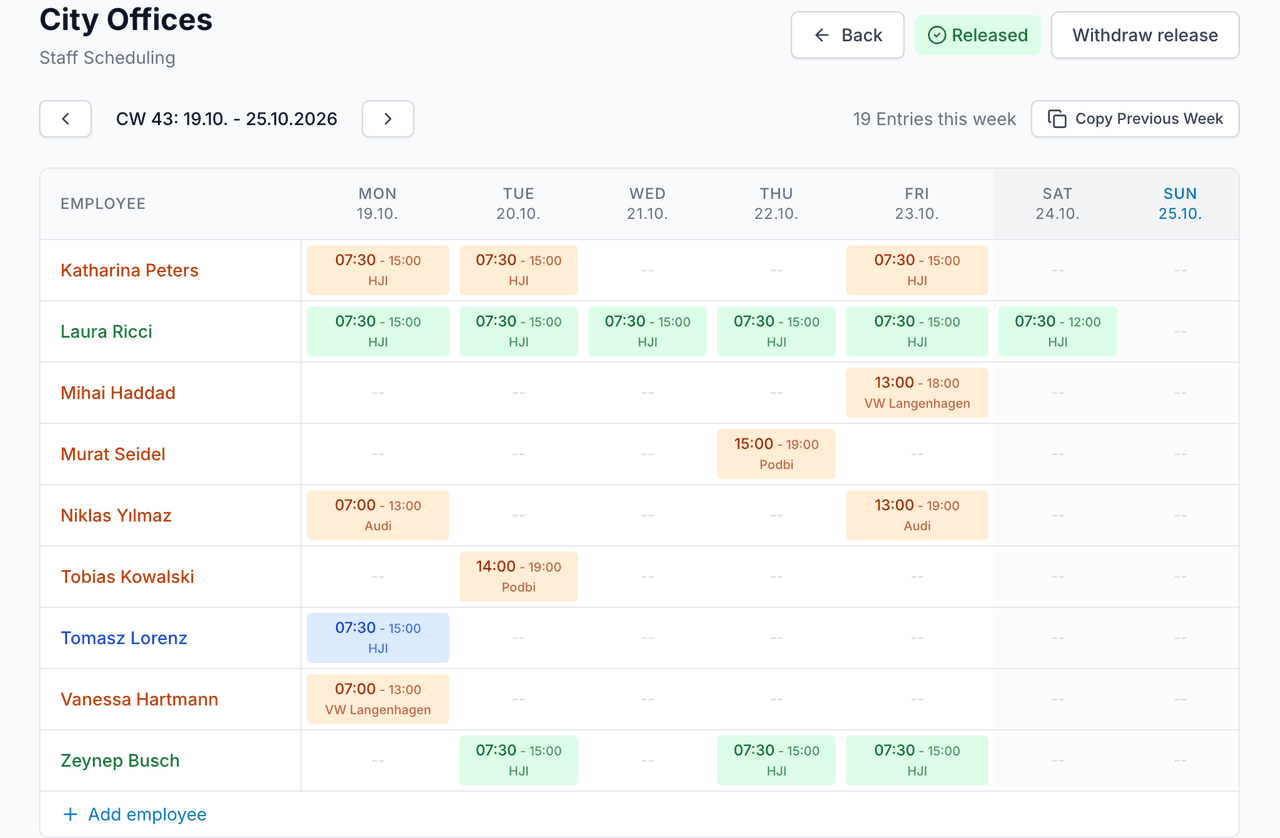
Task: Click empty Zeynep Busch Monday cell
Action: 378,760
